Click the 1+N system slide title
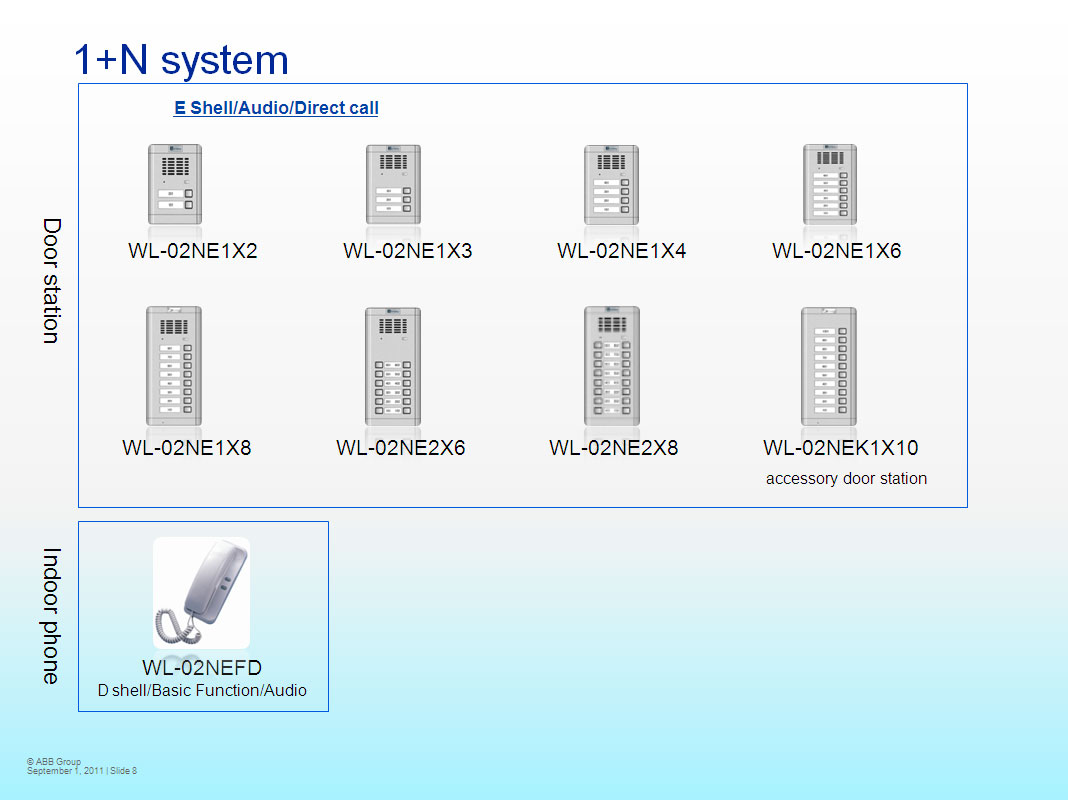The width and height of the screenshot is (1068, 800). (181, 60)
